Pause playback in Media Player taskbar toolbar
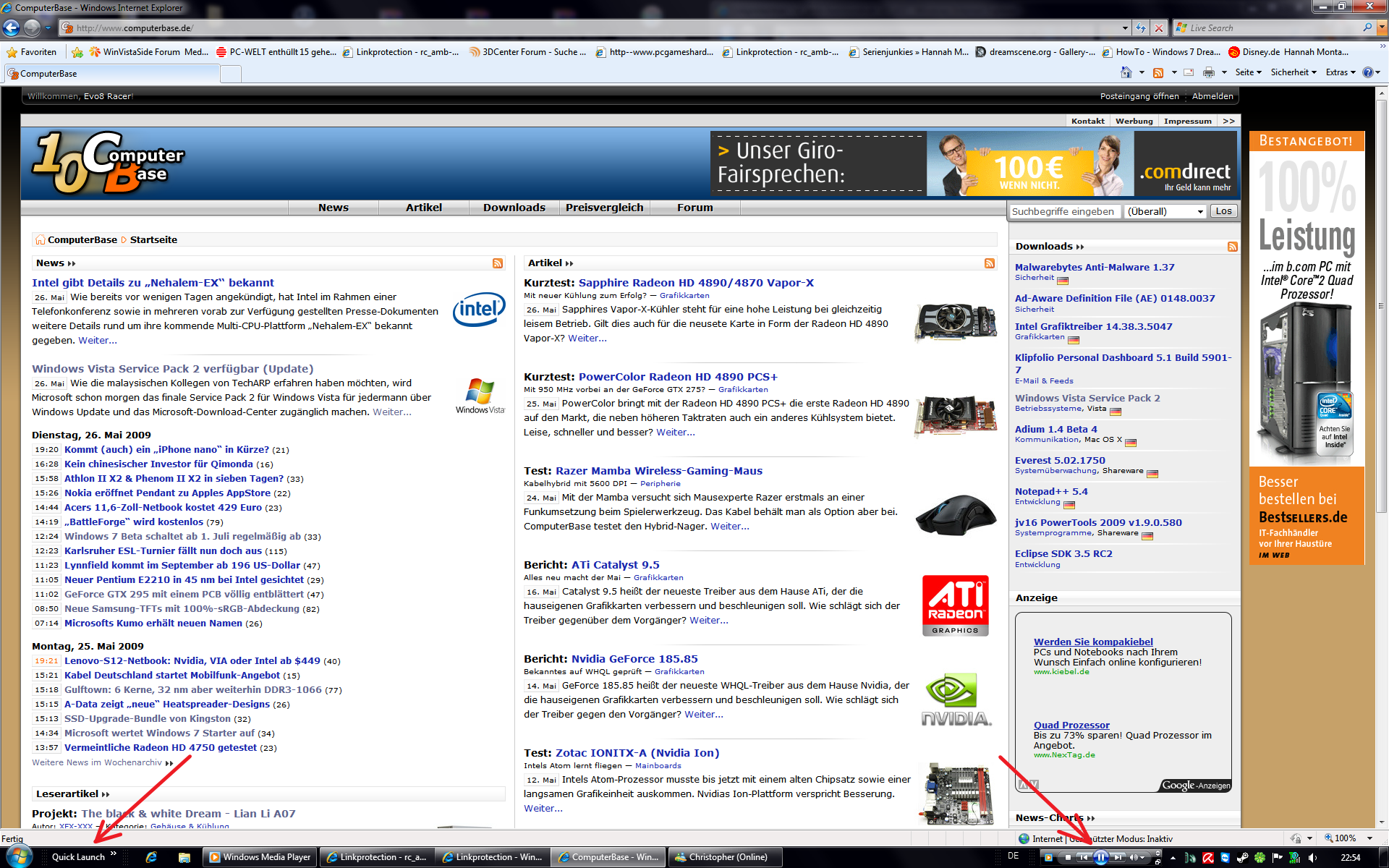The width and height of the screenshot is (1389, 868). click(x=1100, y=858)
